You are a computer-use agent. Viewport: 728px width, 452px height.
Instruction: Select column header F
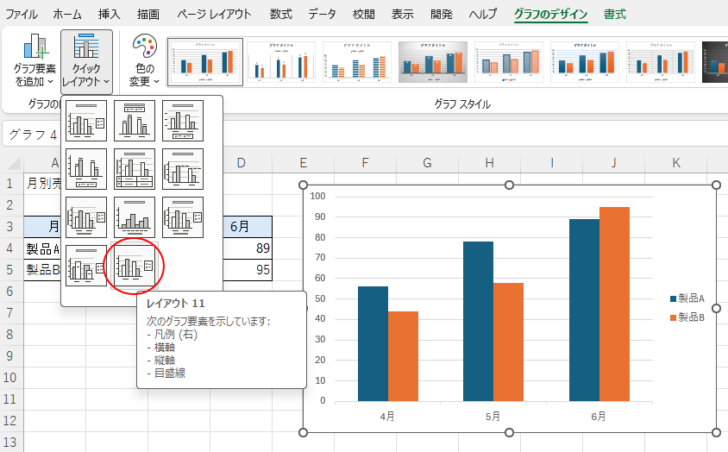coord(365,163)
